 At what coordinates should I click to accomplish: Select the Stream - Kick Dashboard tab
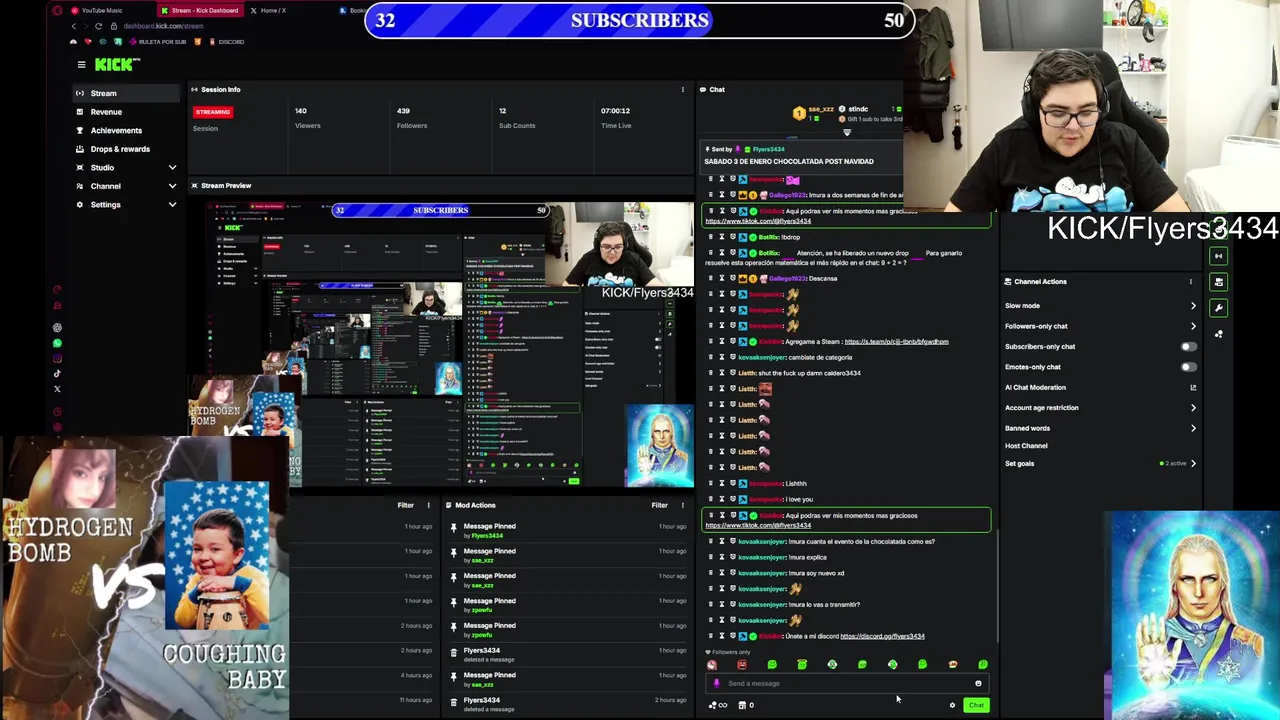tap(200, 10)
